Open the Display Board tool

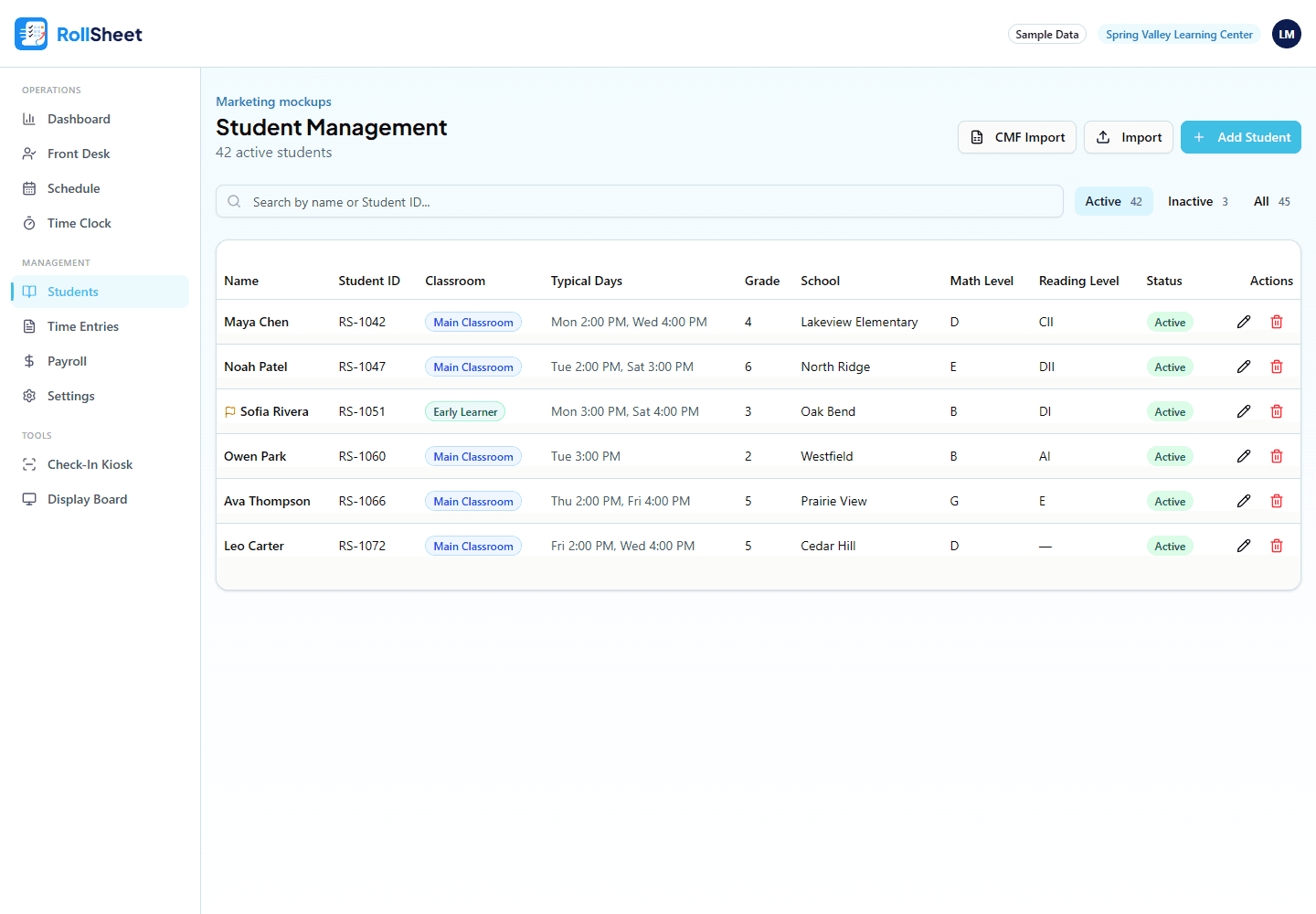pyautogui.click(x=101, y=499)
